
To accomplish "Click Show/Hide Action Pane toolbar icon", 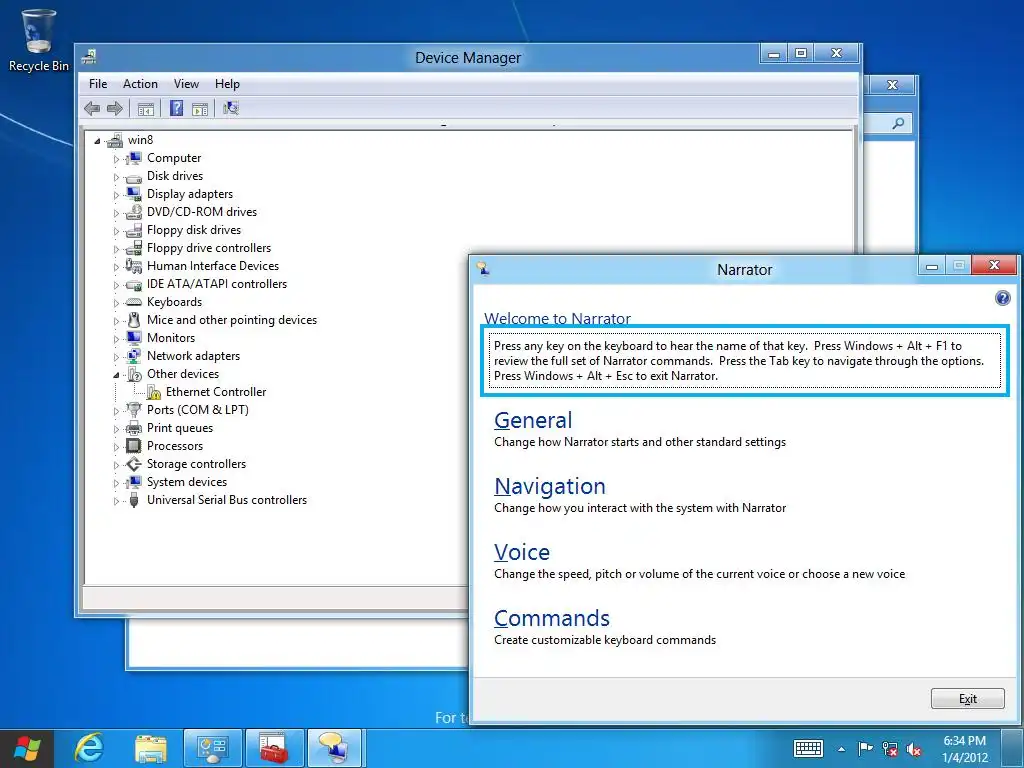I will tap(200, 108).
